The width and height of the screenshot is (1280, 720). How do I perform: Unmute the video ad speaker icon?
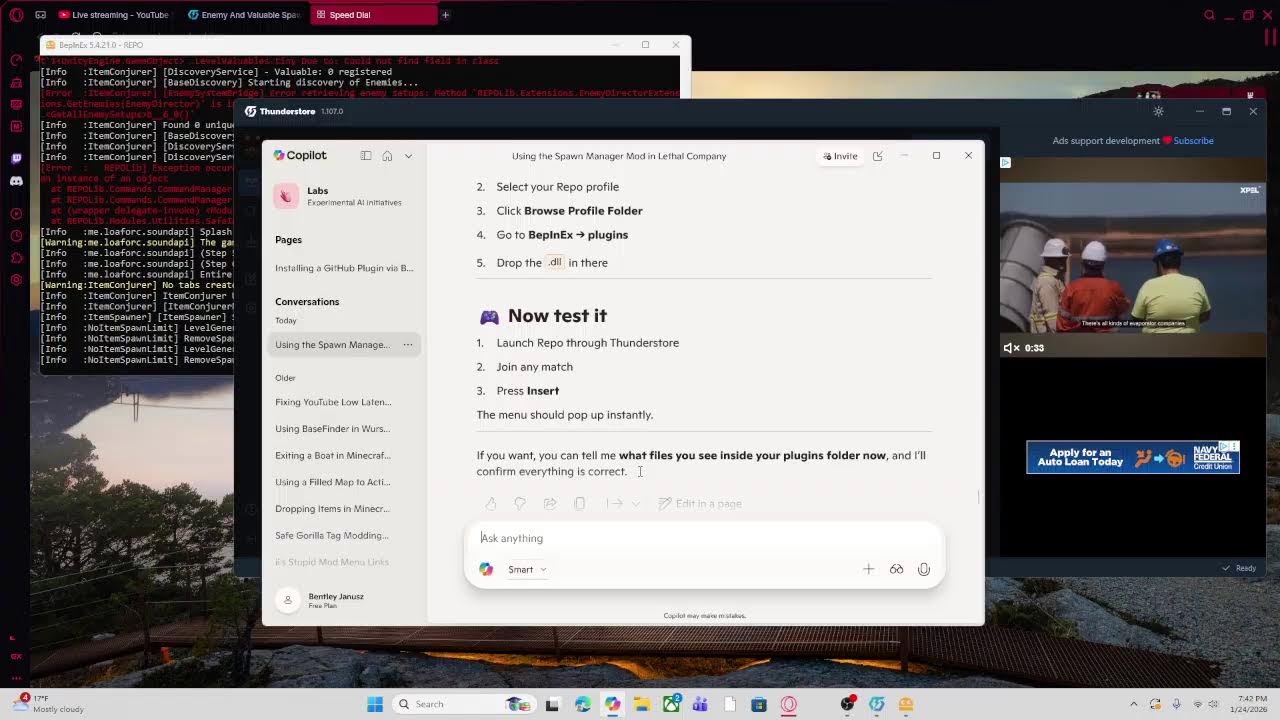pyautogui.click(x=1011, y=348)
